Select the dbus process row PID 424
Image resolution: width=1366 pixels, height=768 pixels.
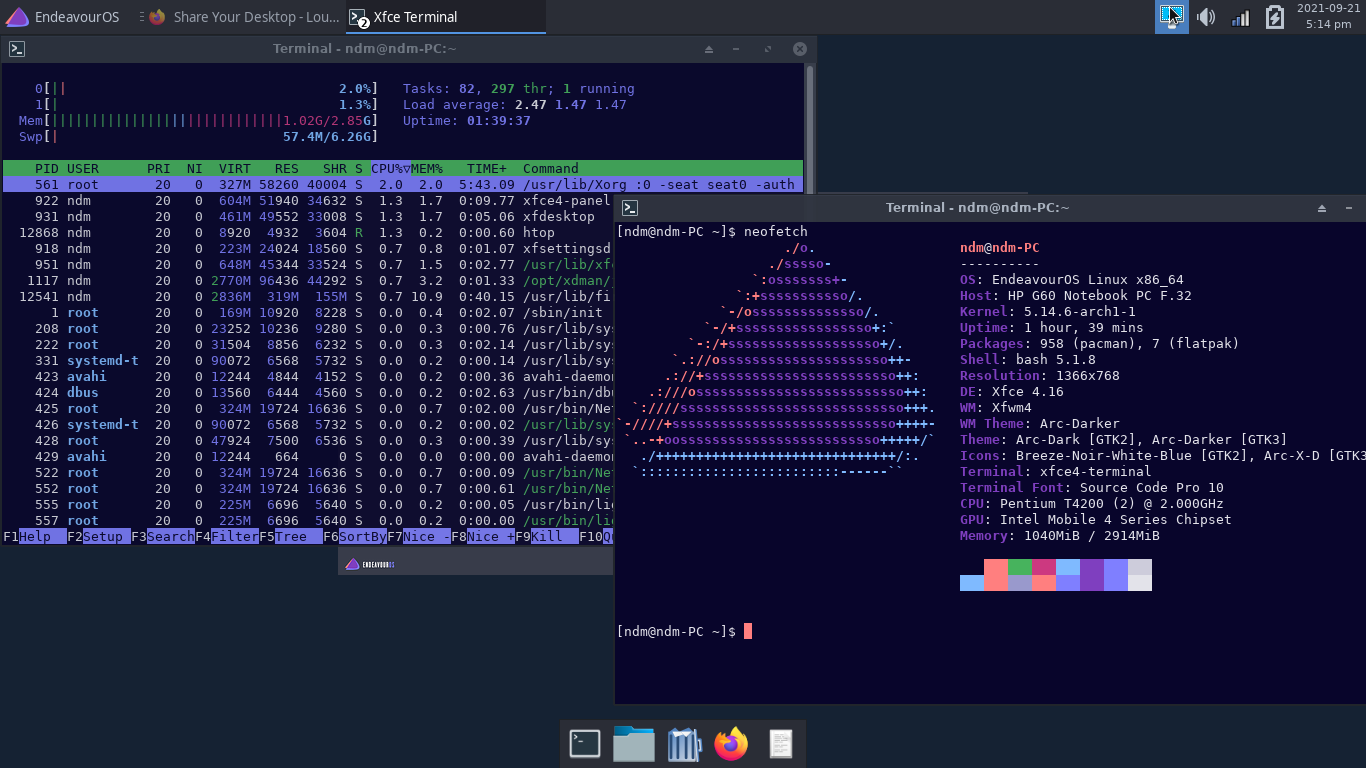point(308,392)
